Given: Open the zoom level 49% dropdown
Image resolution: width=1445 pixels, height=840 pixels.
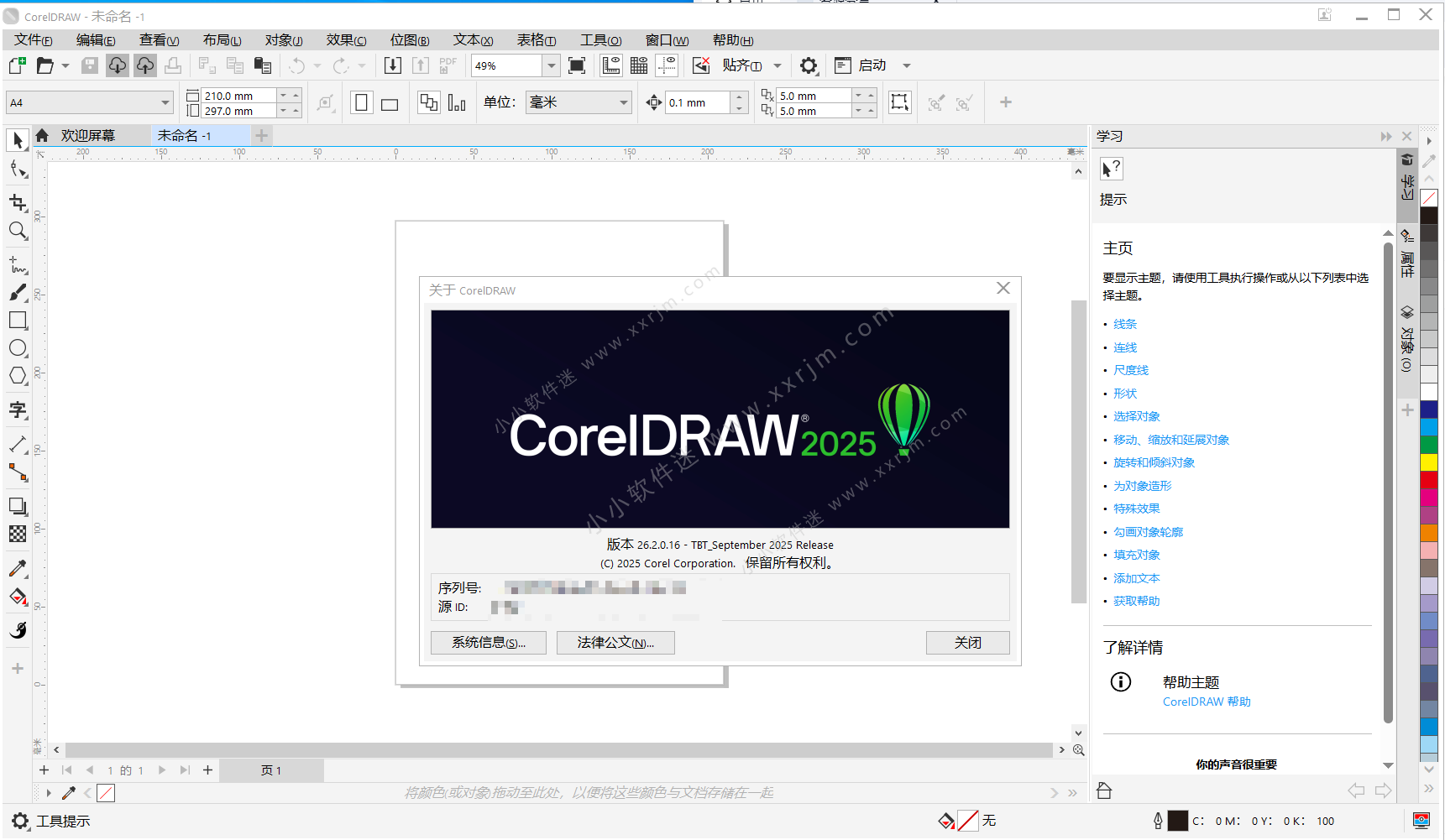Looking at the screenshot, I should (x=552, y=65).
